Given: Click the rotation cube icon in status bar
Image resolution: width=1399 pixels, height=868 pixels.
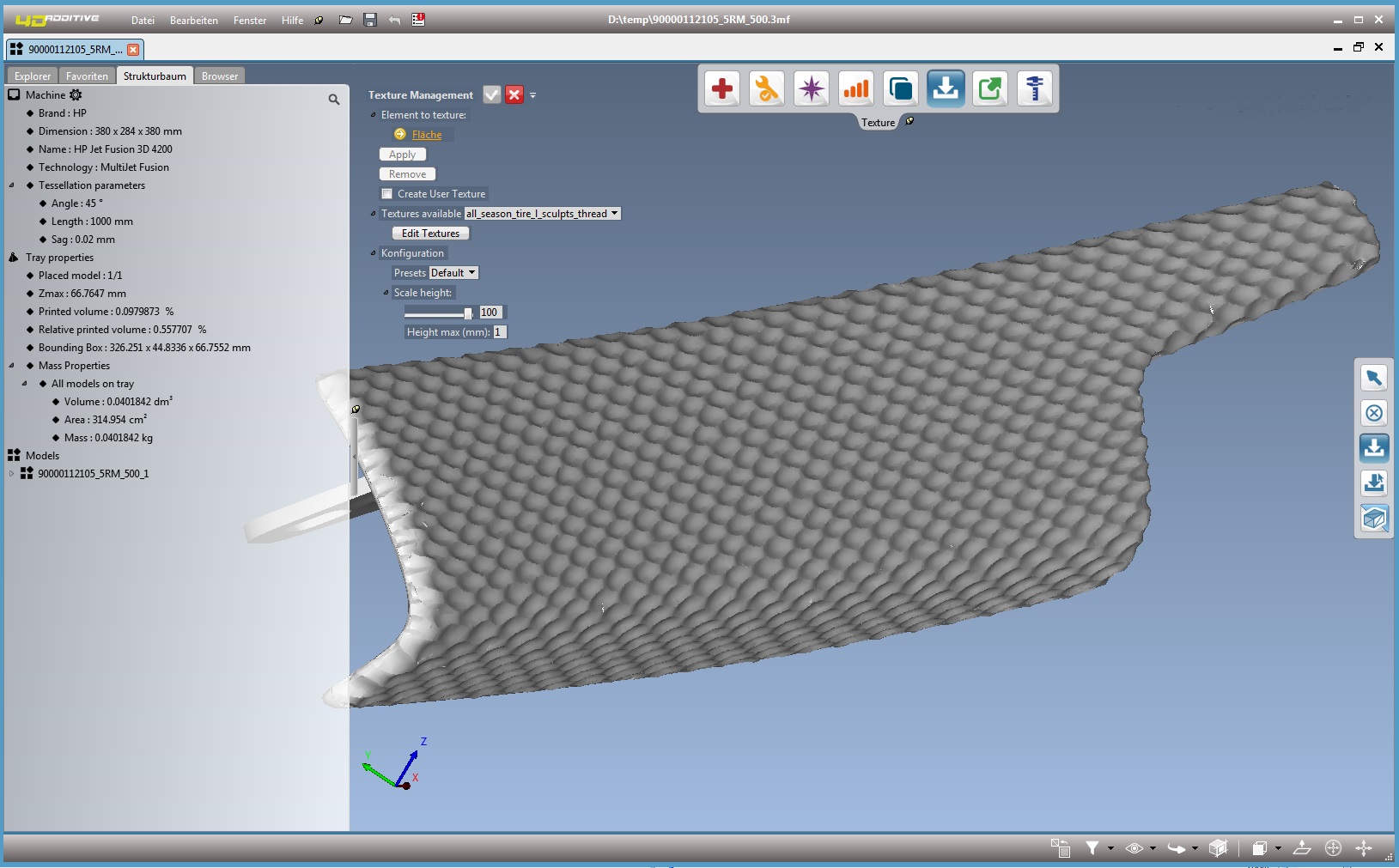Looking at the screenshot, I should [1219, 848].
